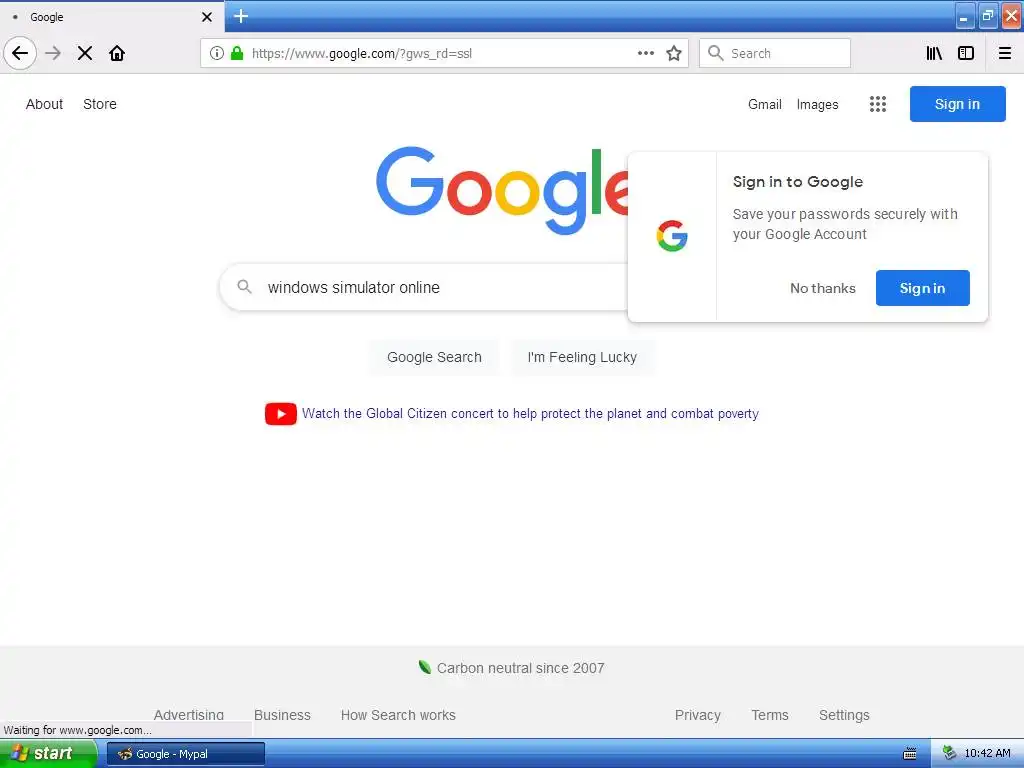
Task: Open the Advertising footer link
Action: [189, 714]
